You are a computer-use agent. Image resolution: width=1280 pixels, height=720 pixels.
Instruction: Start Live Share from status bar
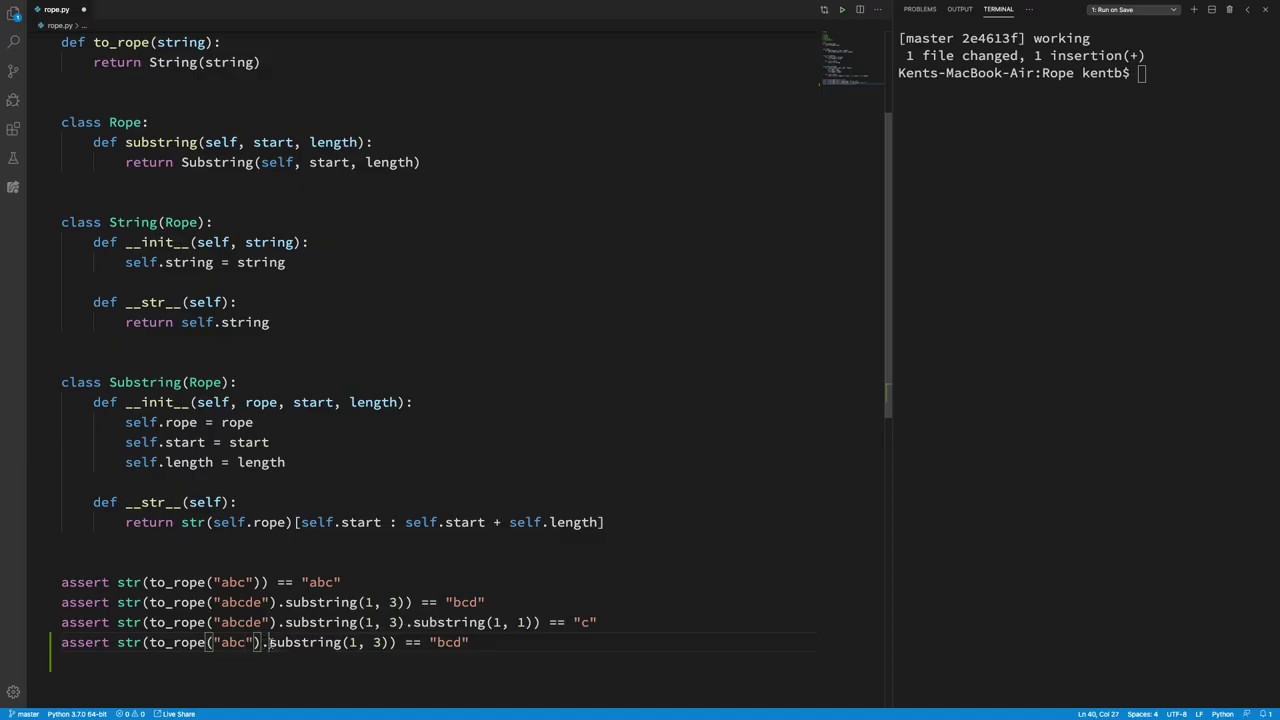coord(175,714)
